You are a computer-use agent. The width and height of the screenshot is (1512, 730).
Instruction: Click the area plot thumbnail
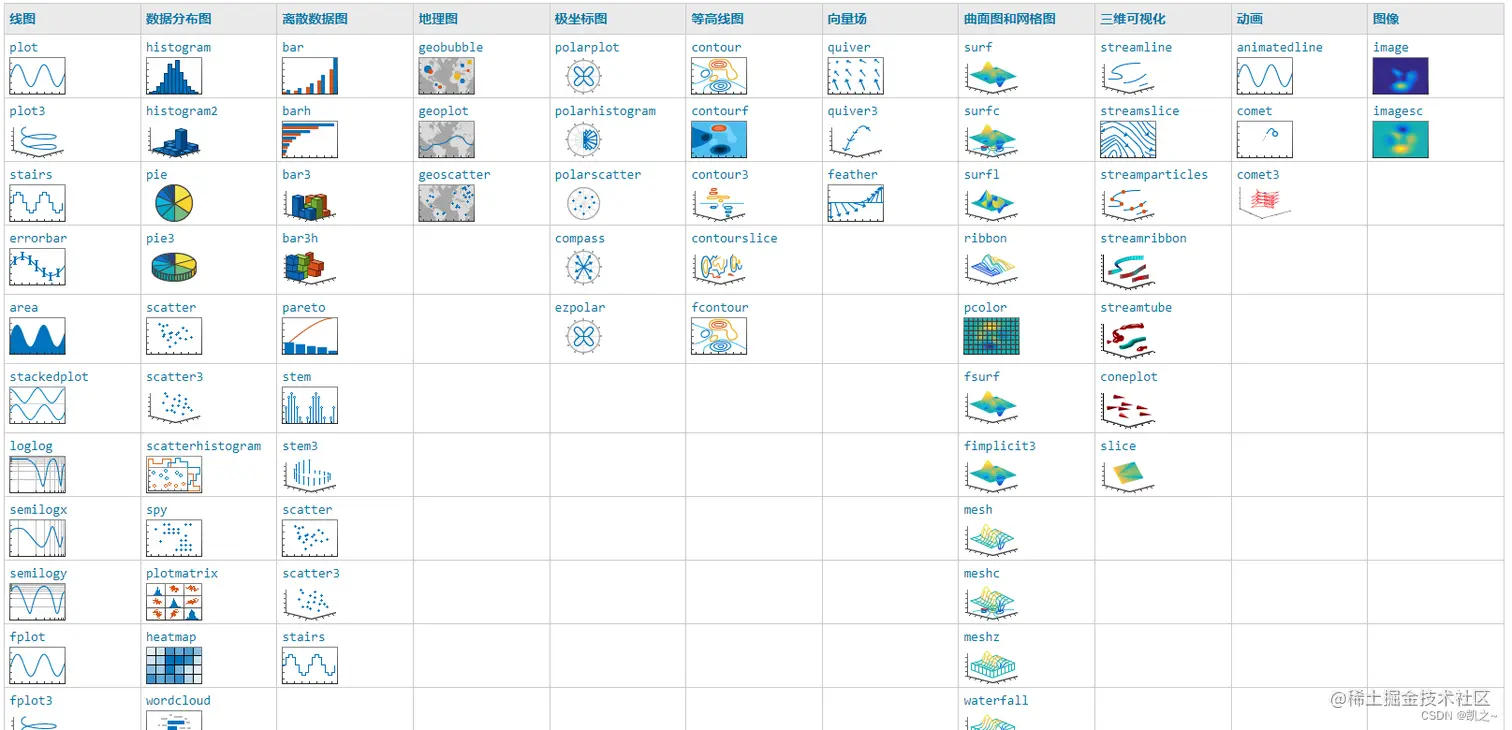tap(37, 336)
